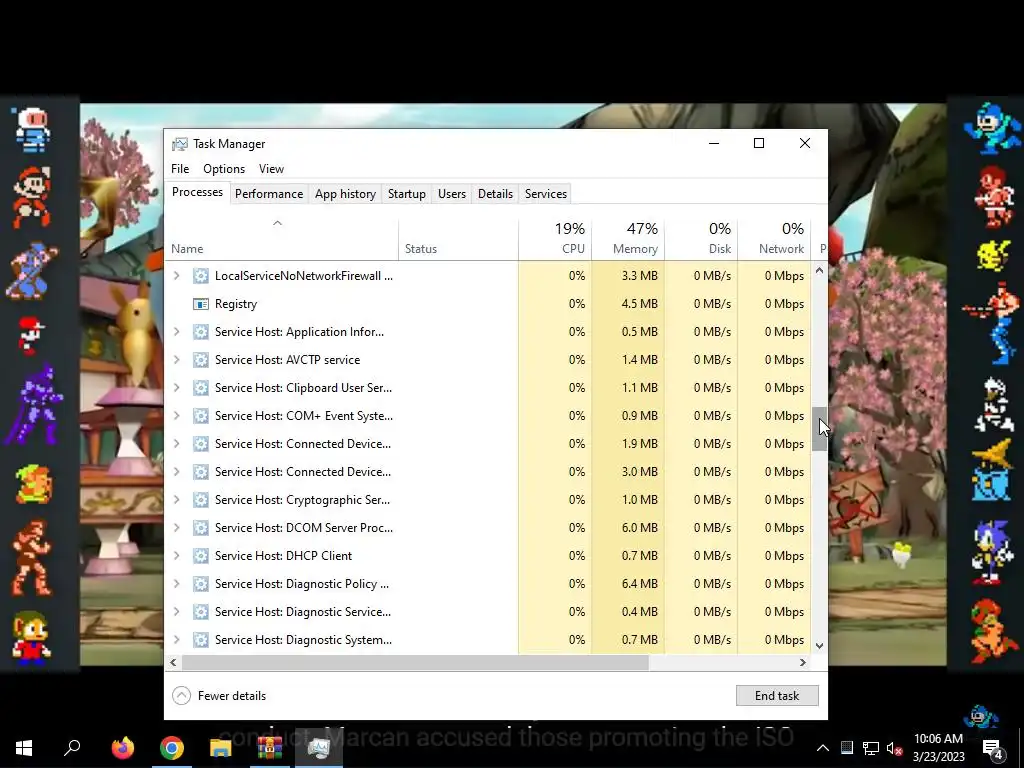Click the Sonic desktop sprite icon
Screen dimensions: 1024x768
pos(992,552)
